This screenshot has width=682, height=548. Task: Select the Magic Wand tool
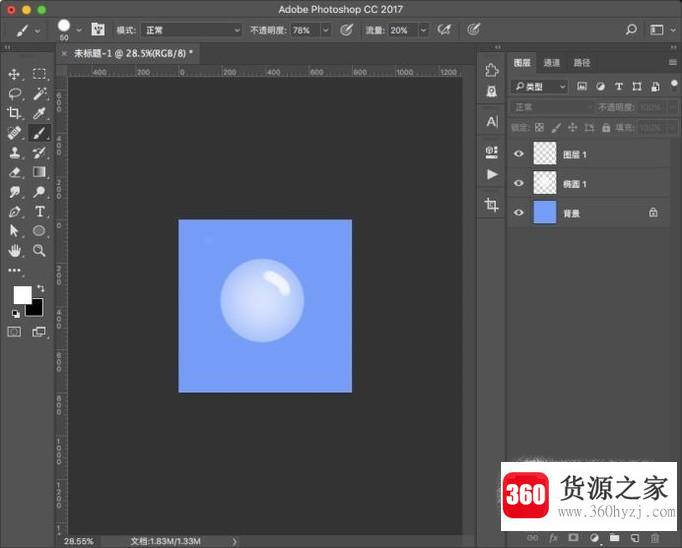pos(39,94)
